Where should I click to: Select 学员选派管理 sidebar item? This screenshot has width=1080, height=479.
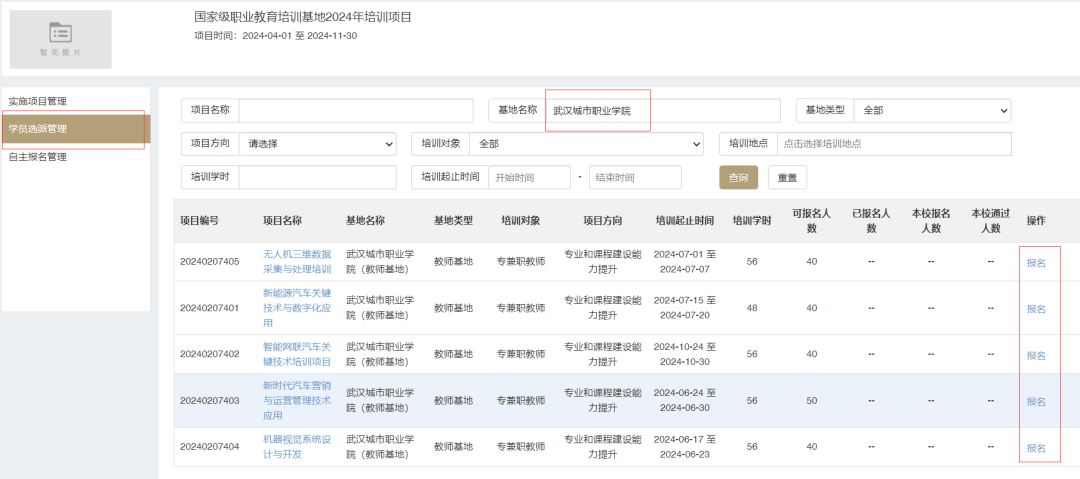pyautogui.click(x=38, y=129)
